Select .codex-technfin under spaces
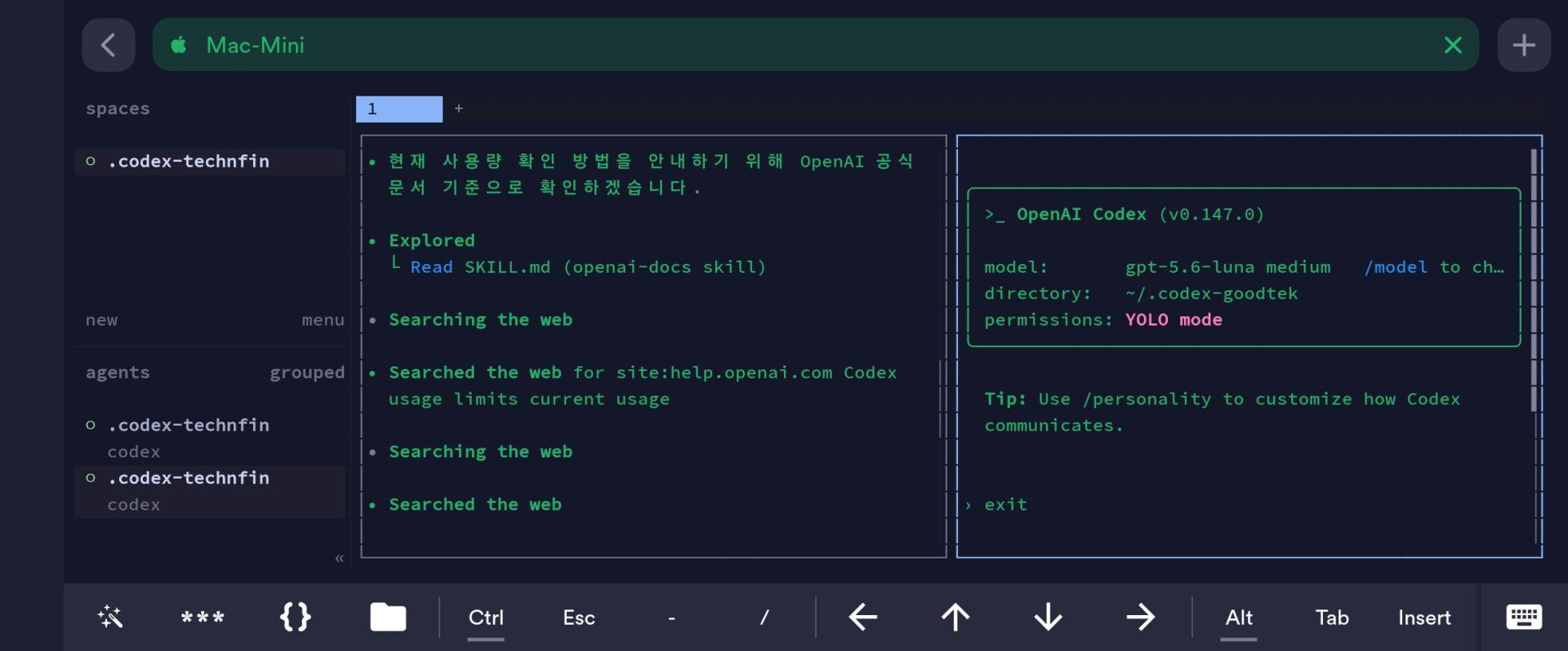Screen dimensions: 1568x651 [210, 161]
